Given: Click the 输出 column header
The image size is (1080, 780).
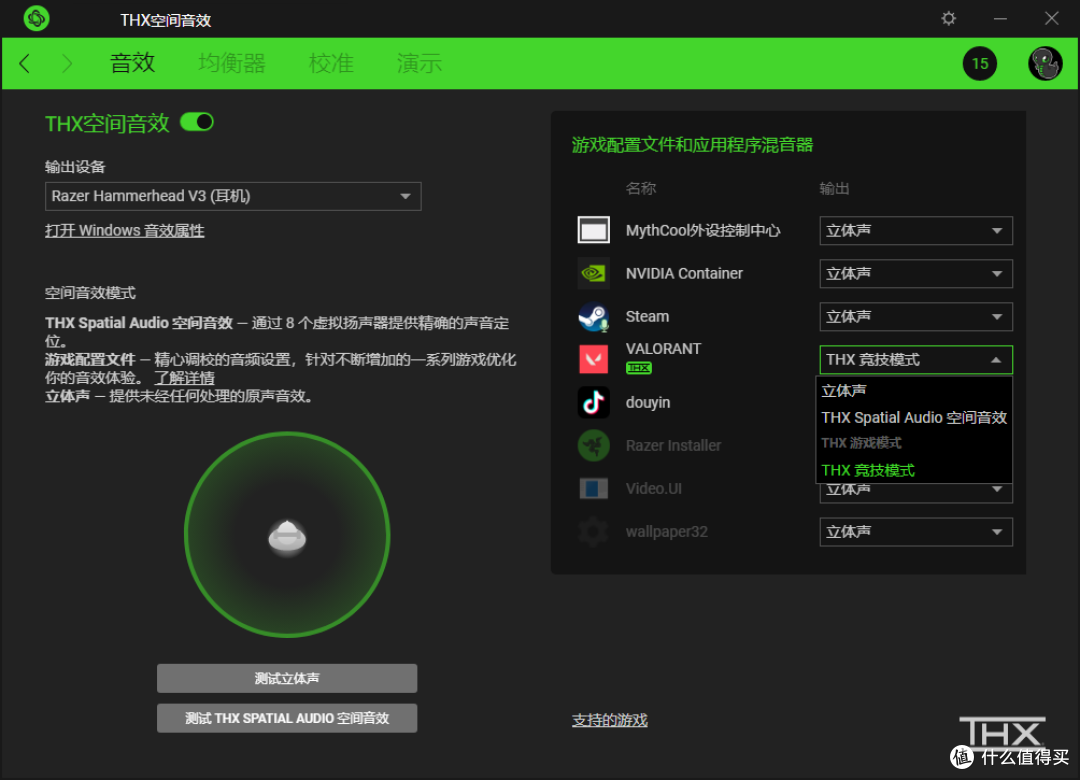Looking at the screenshot, I should [834, 188].
